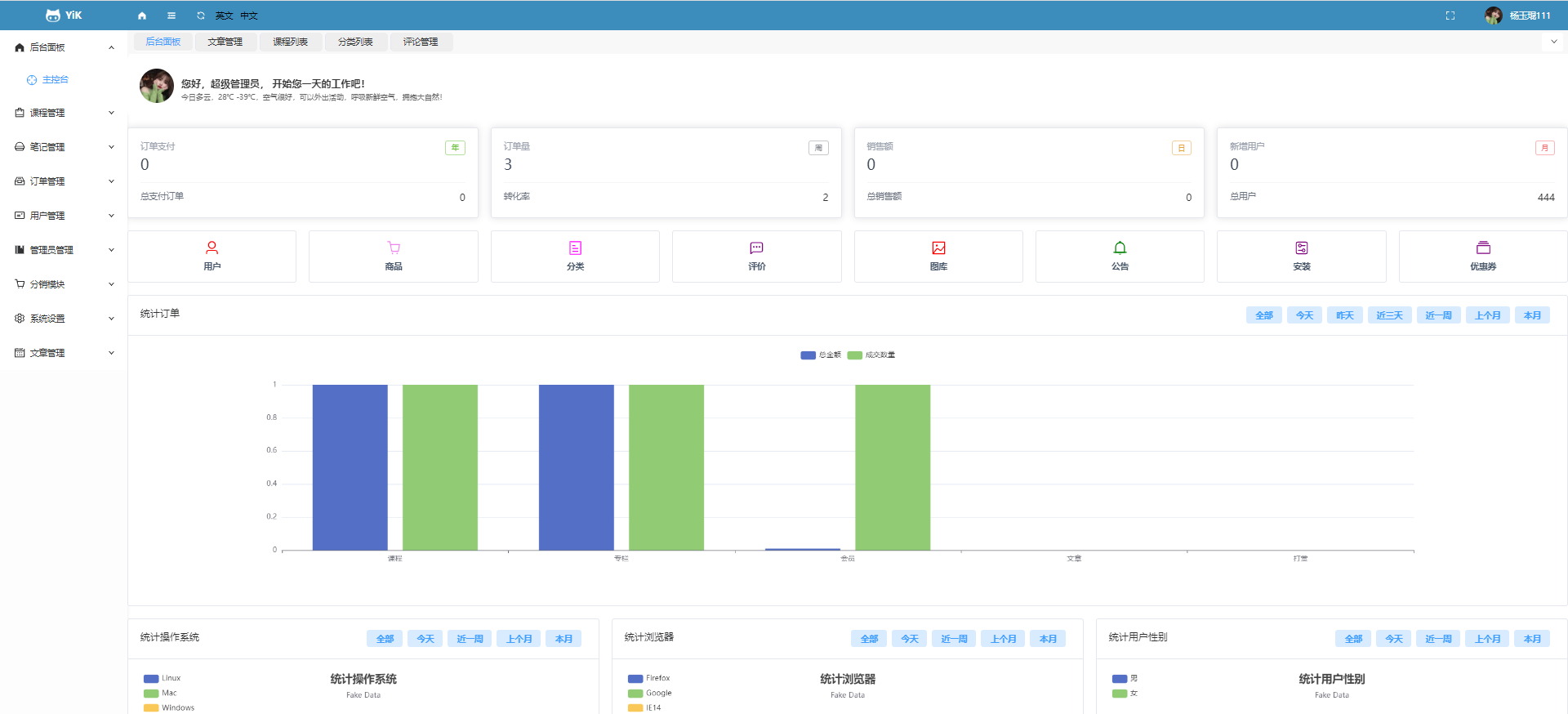Open the 评价 comment shortcut card
The height and width of the screenshot is (714, 1568).
click(757, 257)
